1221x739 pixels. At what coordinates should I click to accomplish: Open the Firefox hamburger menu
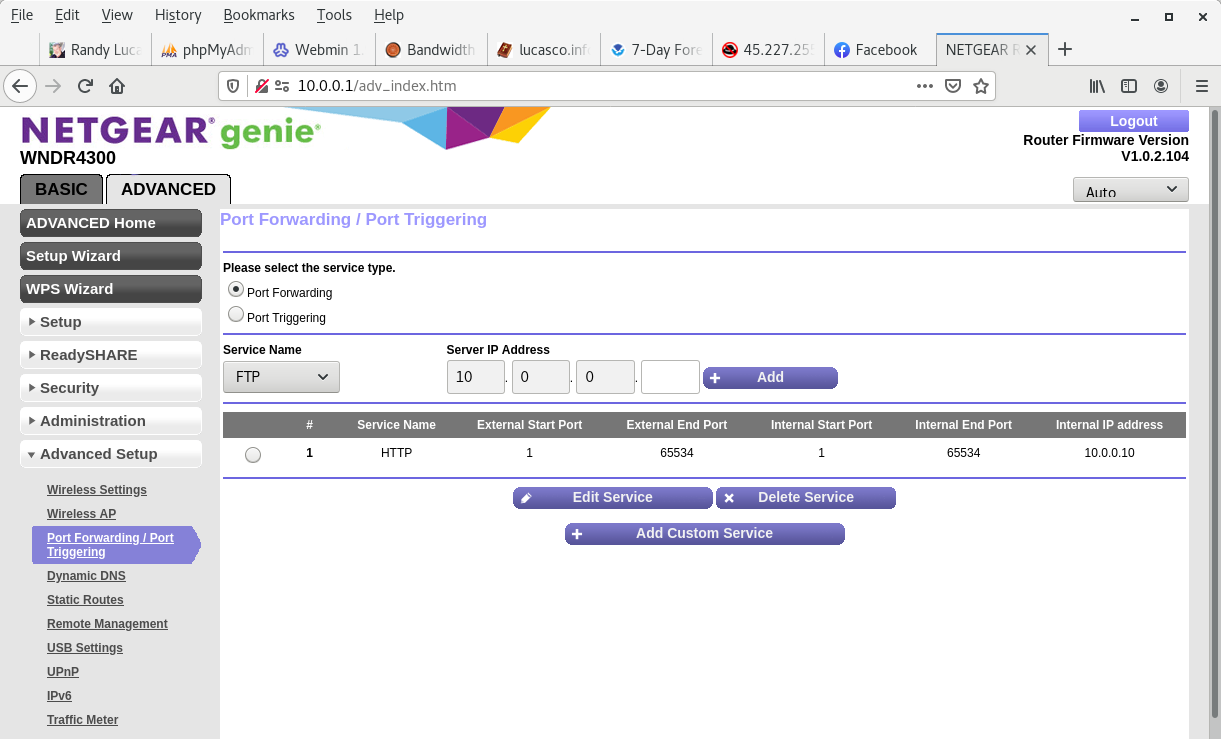[x=1201, y=86]
